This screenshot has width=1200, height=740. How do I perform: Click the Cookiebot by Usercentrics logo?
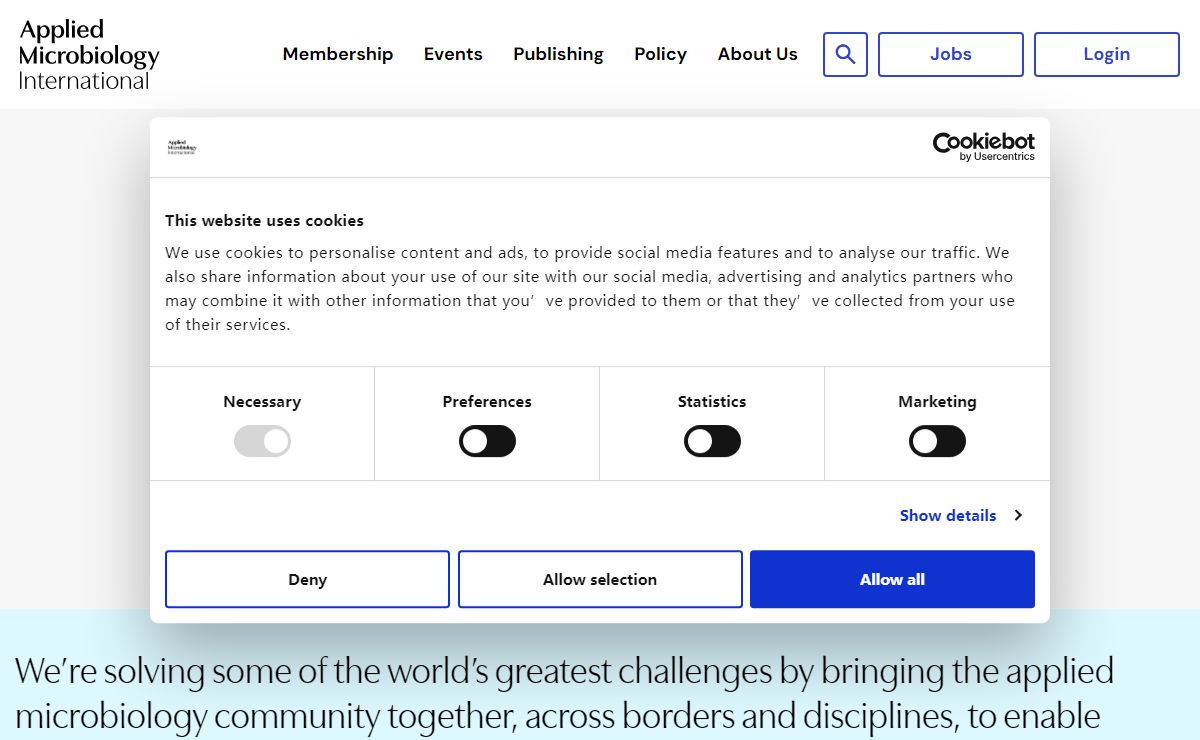tap(984, 147)
